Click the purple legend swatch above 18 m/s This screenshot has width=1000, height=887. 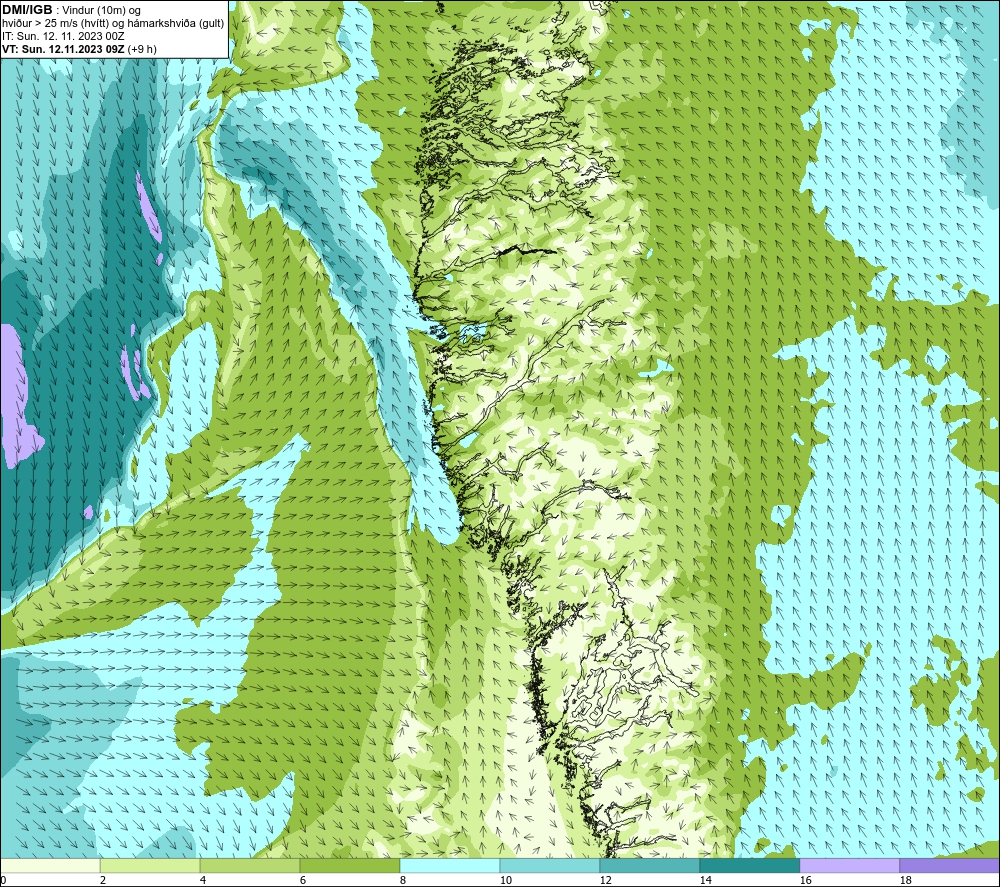(950, 866)
